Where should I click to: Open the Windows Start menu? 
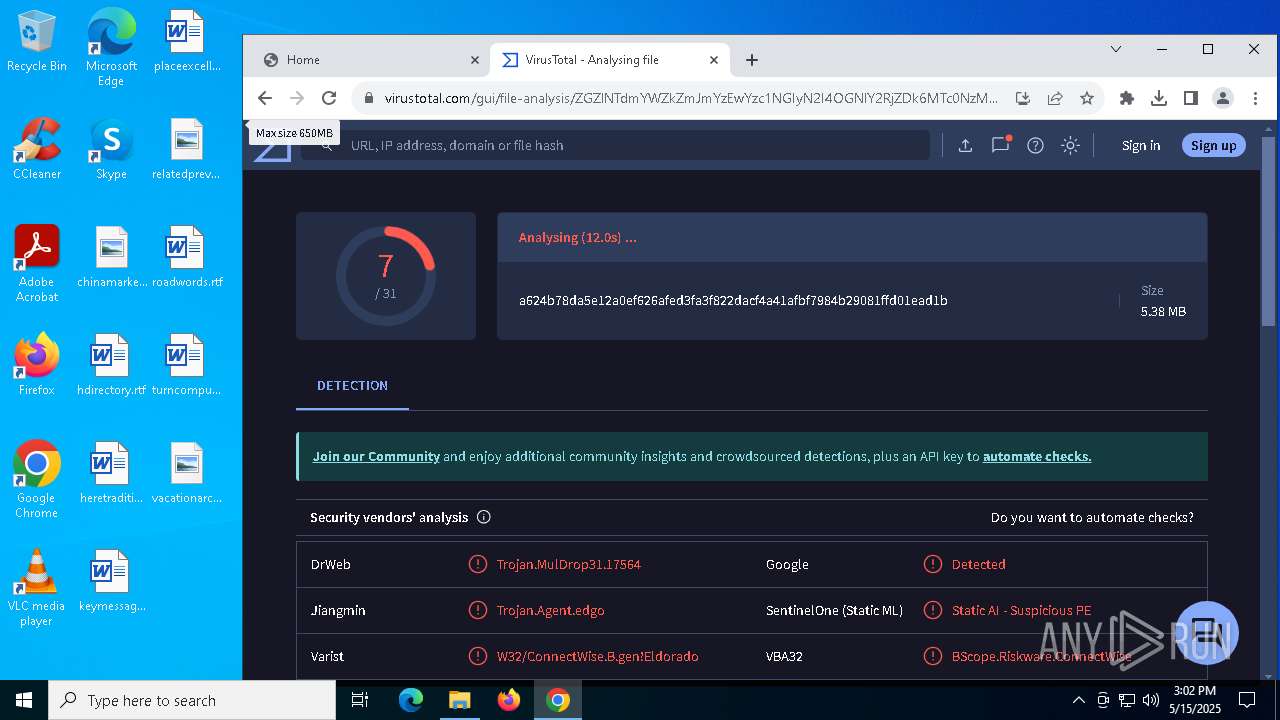pyautogui.click(x=24, y=700)
